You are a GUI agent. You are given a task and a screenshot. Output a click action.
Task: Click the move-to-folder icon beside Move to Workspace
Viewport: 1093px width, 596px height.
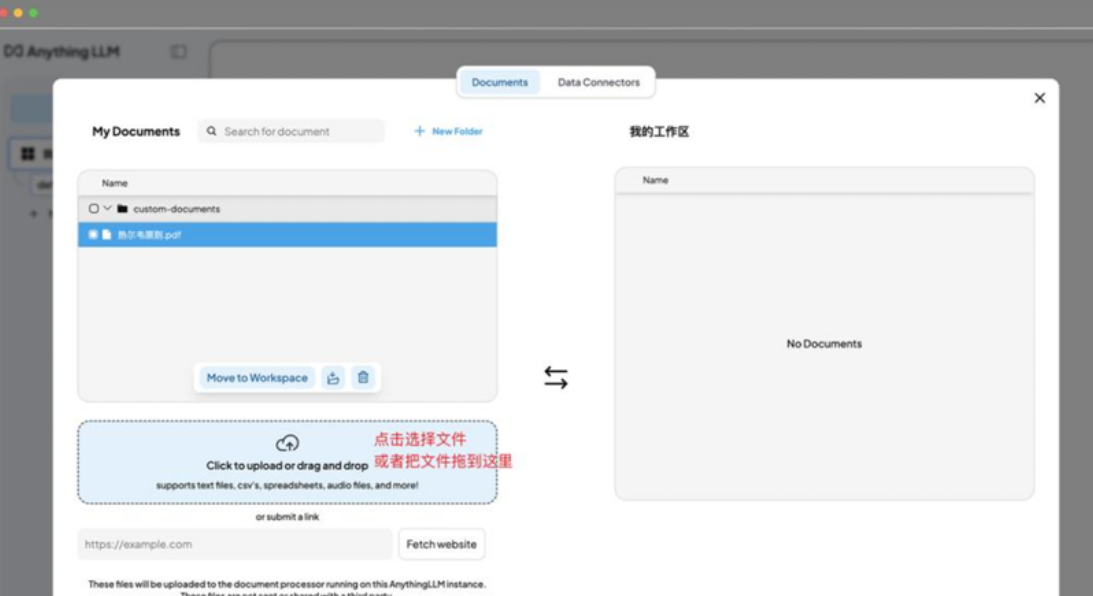tap(333, 377)
